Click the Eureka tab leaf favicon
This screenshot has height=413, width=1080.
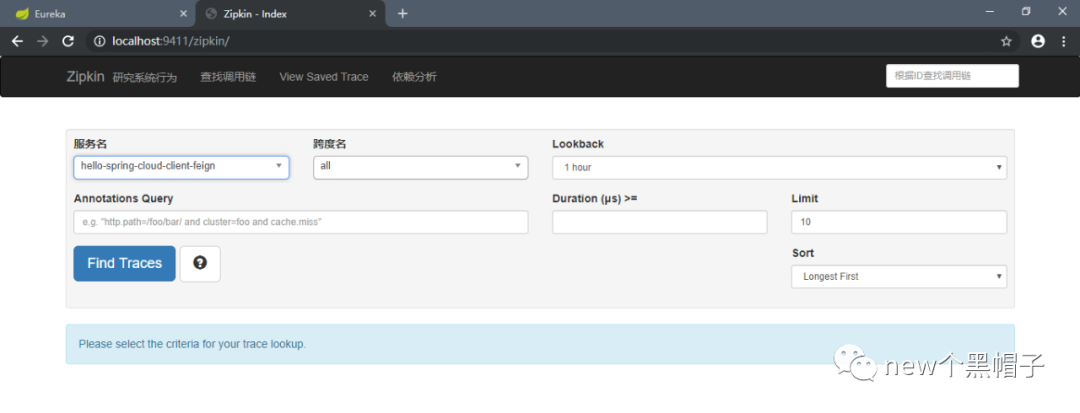point(22,14)
